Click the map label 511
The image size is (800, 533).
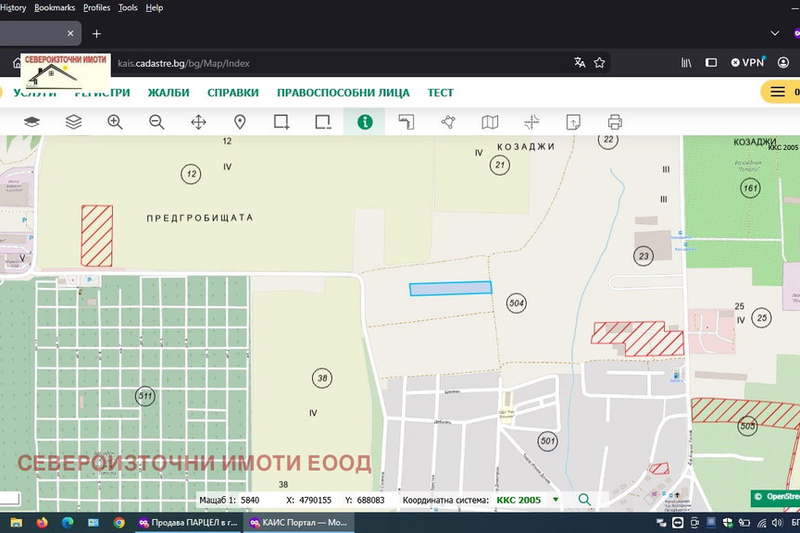[145, 396]
